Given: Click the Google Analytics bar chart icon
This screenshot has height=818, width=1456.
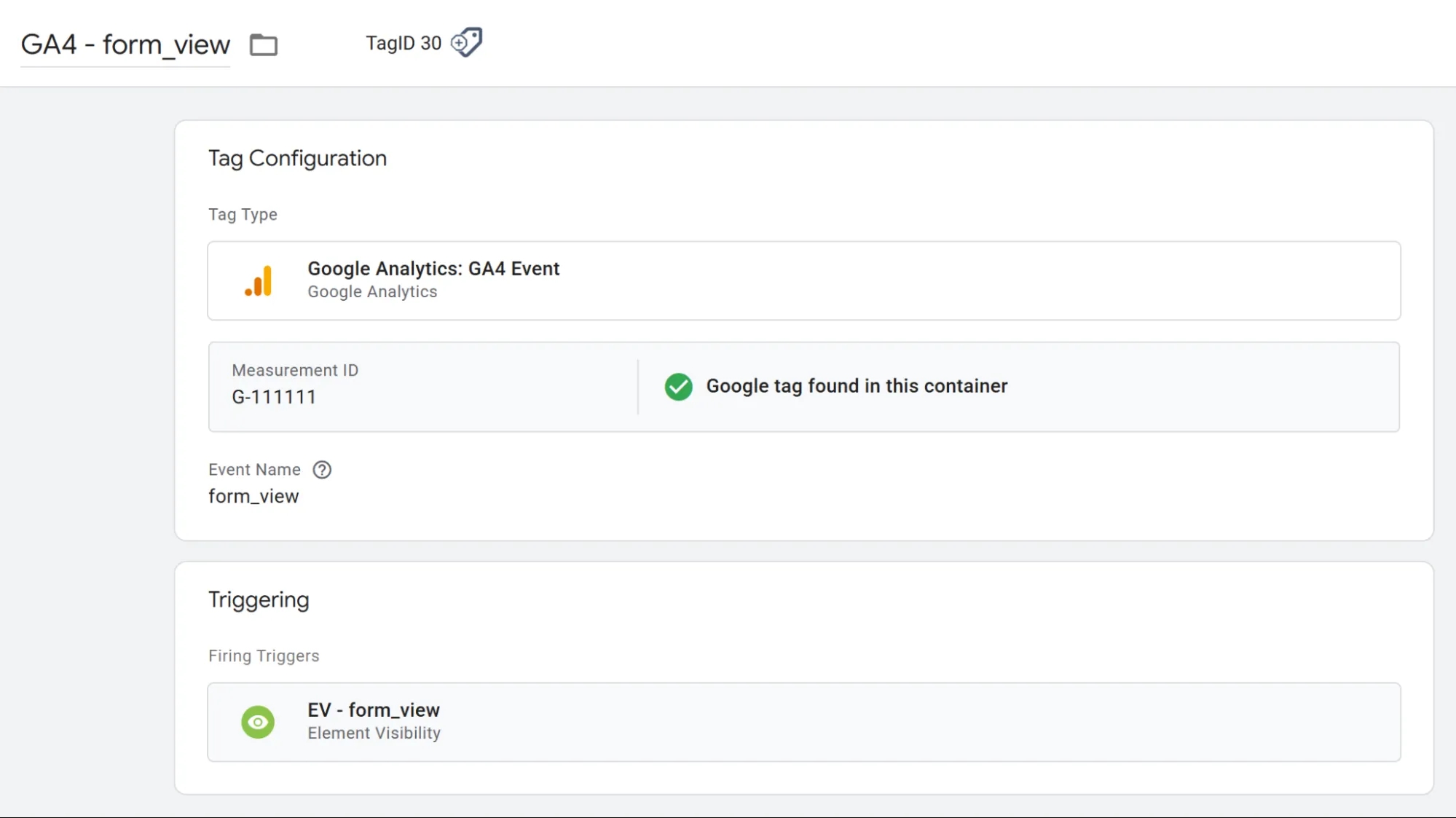Looking at the screenshot, I should click(259, 281).
